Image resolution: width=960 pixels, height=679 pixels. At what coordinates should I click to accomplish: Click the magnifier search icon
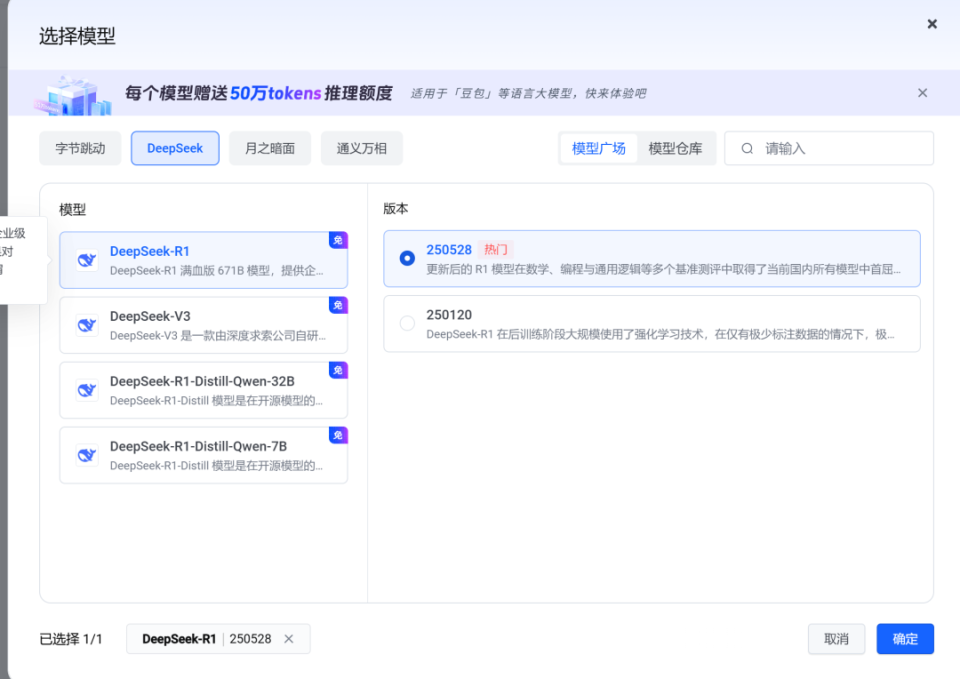[x=747, y=148]
